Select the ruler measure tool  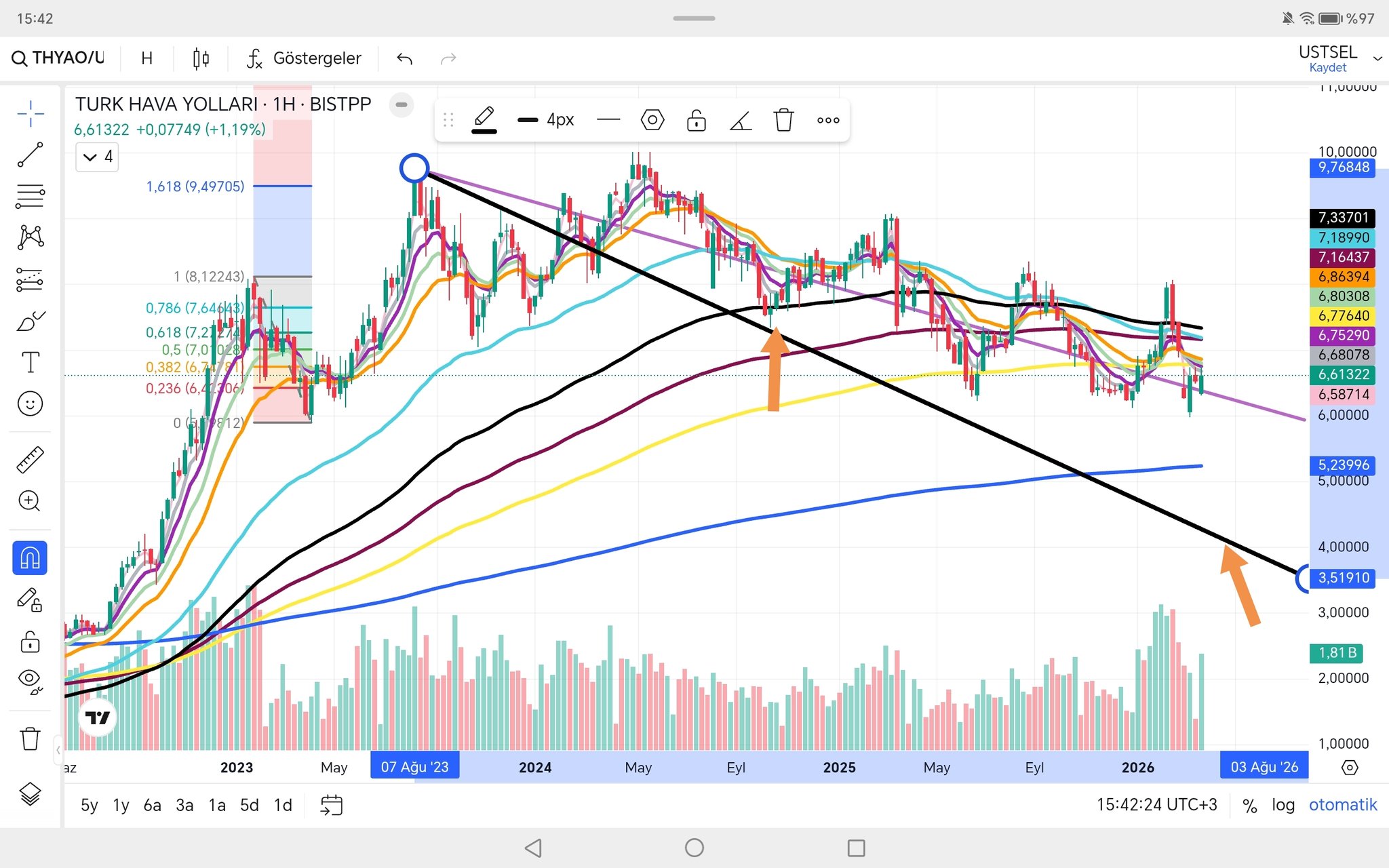click(x=30, y=460)
